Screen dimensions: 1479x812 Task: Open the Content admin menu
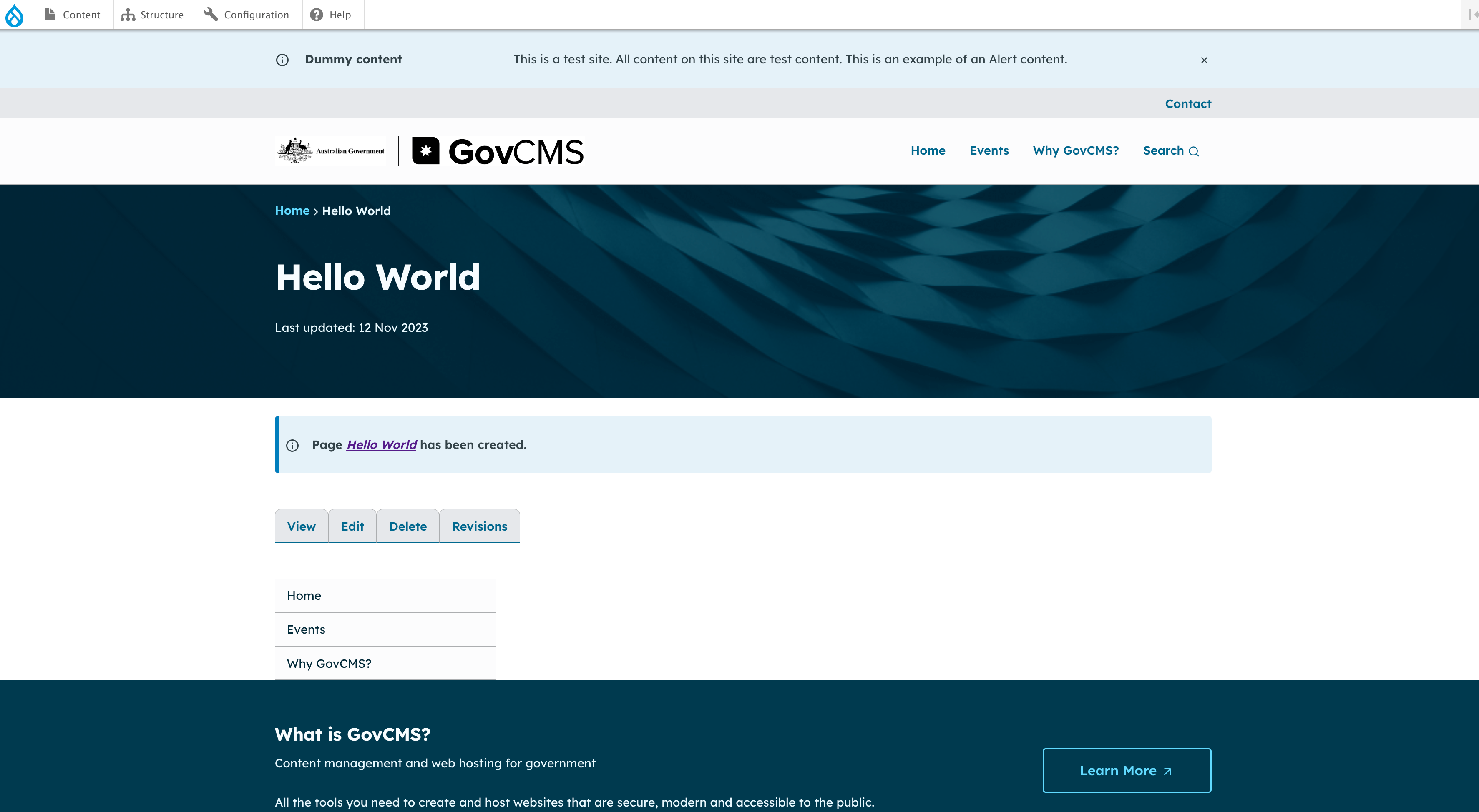[x=73, y=15]
